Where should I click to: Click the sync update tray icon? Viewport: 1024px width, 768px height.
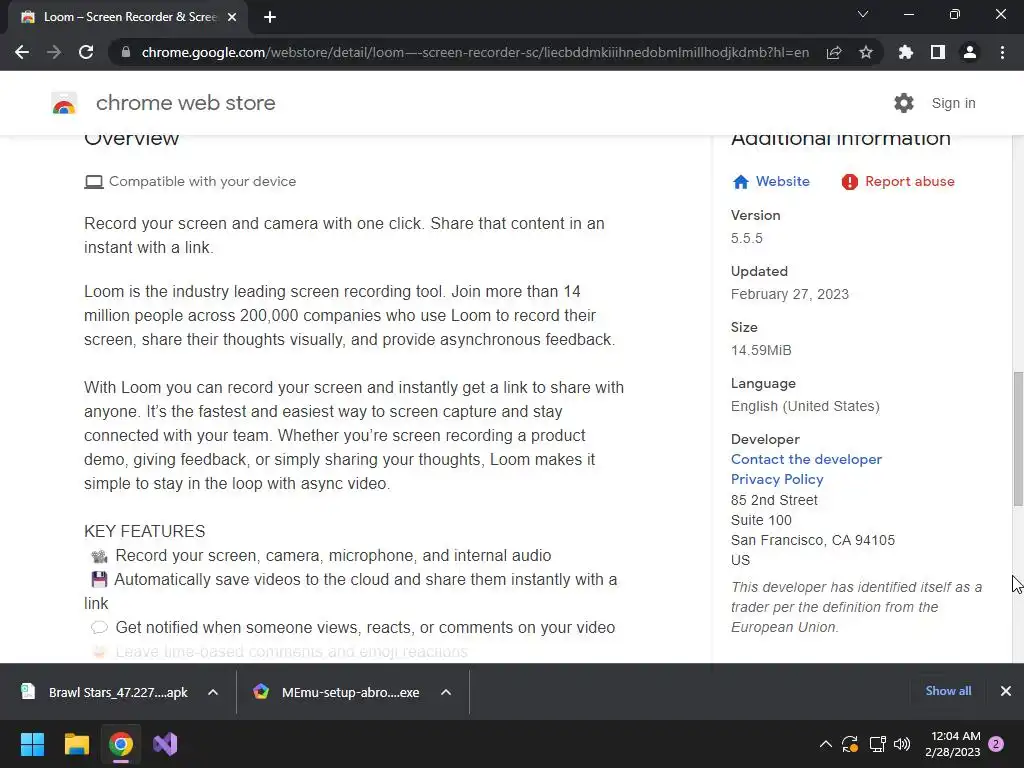850,744
